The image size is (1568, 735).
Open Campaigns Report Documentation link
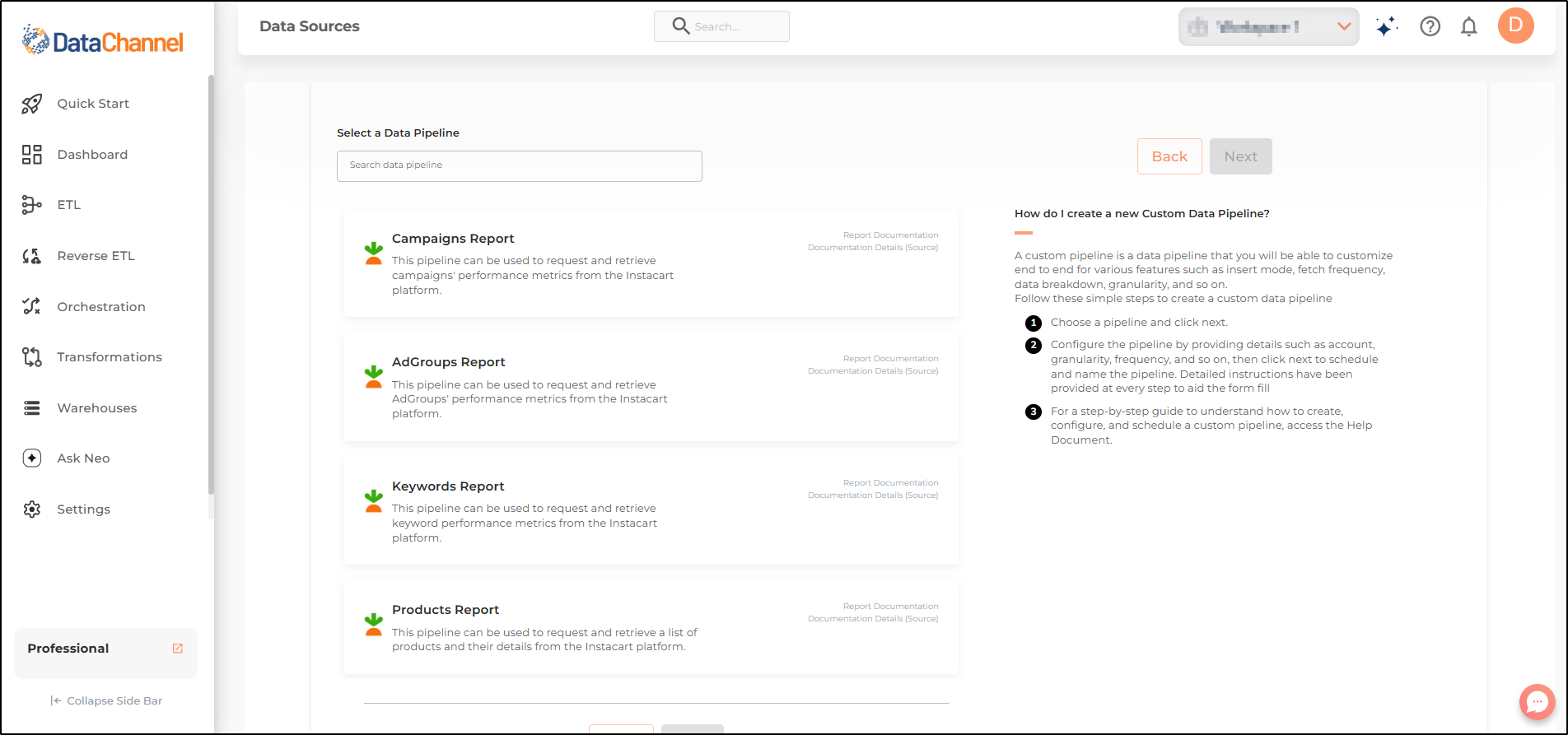[890, 235]
